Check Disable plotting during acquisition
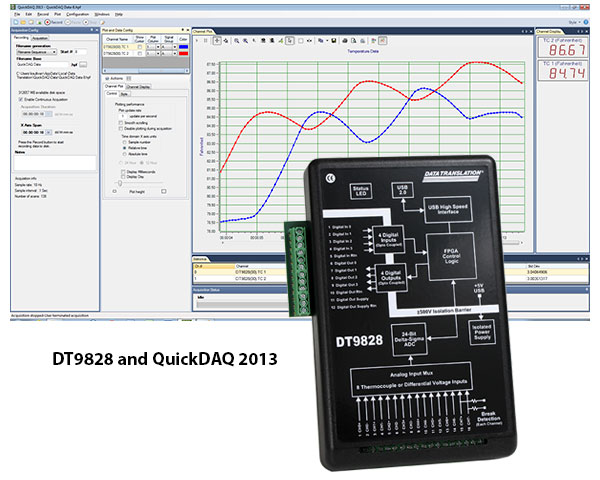This screenshot has width=600, height=480. pos(121,129)
